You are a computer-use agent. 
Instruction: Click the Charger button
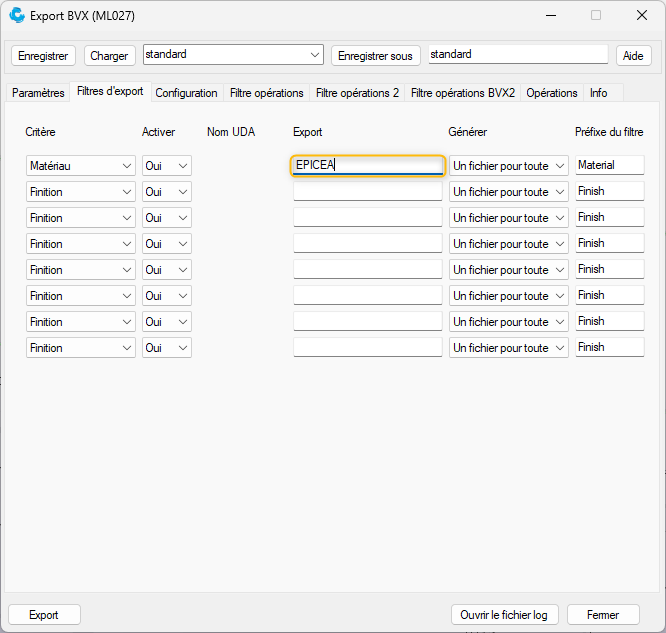(110, 56)
